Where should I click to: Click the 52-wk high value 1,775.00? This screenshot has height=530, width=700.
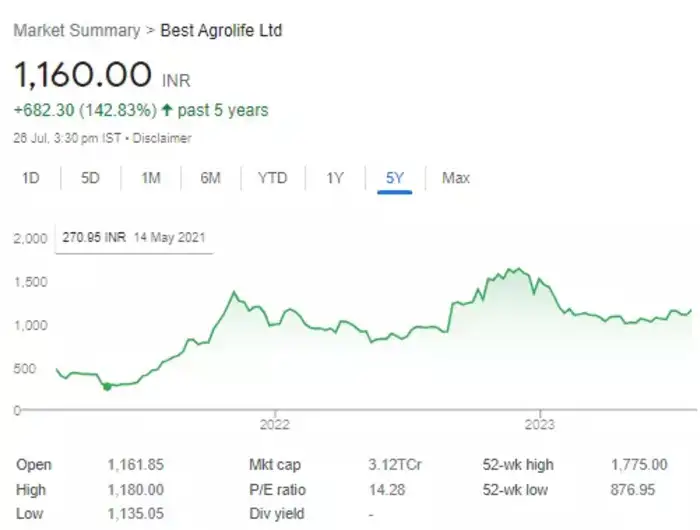(639, 465)
